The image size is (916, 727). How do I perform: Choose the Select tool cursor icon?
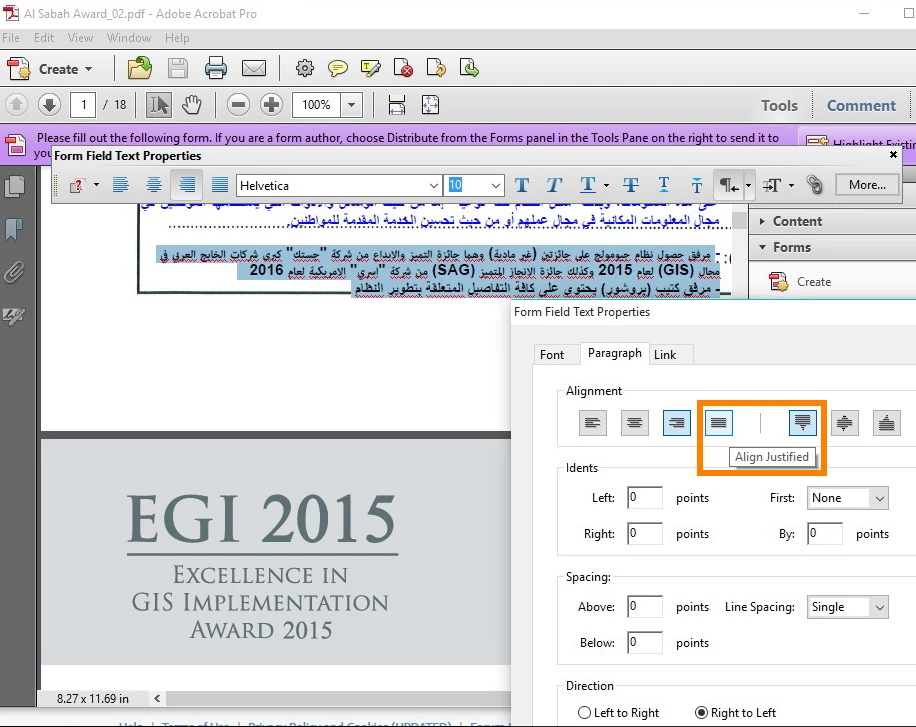tap(158, 105)
